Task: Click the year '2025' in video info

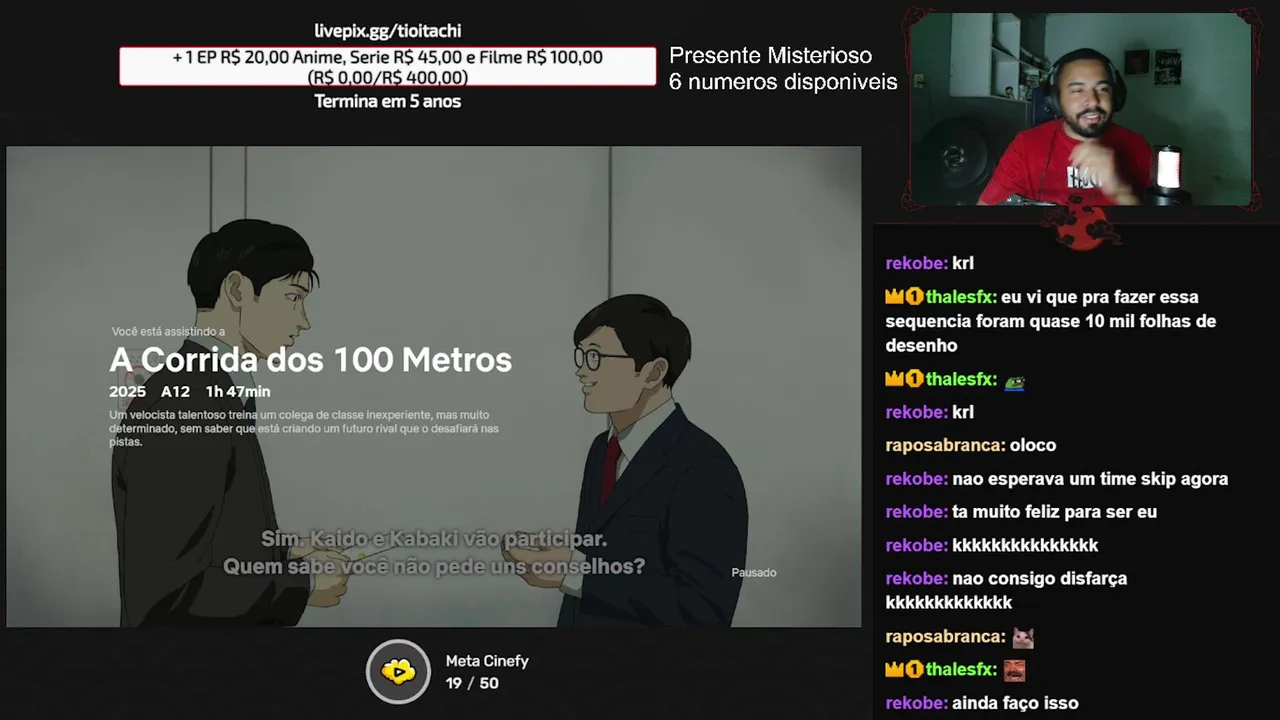Action: (x=127, y=392)
